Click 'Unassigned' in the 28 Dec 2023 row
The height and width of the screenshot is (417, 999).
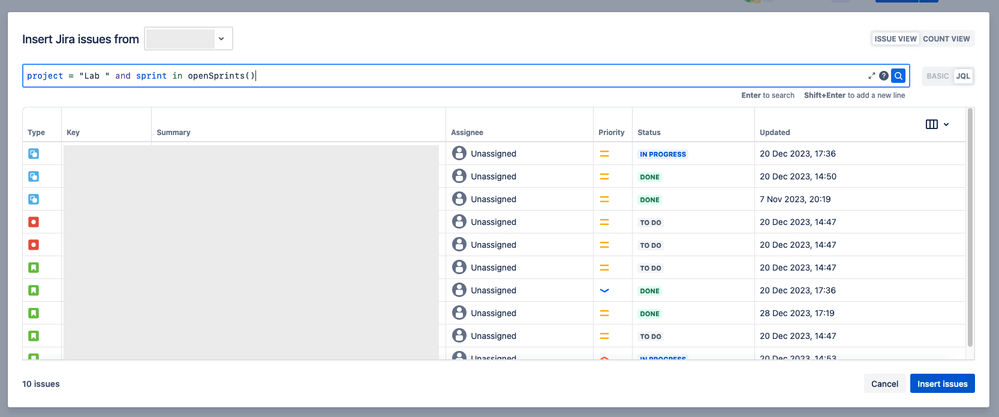(493, 313)
